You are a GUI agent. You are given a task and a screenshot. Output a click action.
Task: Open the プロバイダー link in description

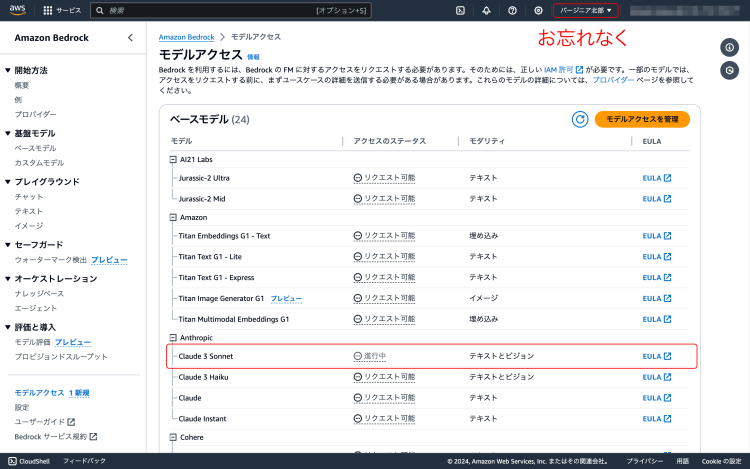pos(613,80)
